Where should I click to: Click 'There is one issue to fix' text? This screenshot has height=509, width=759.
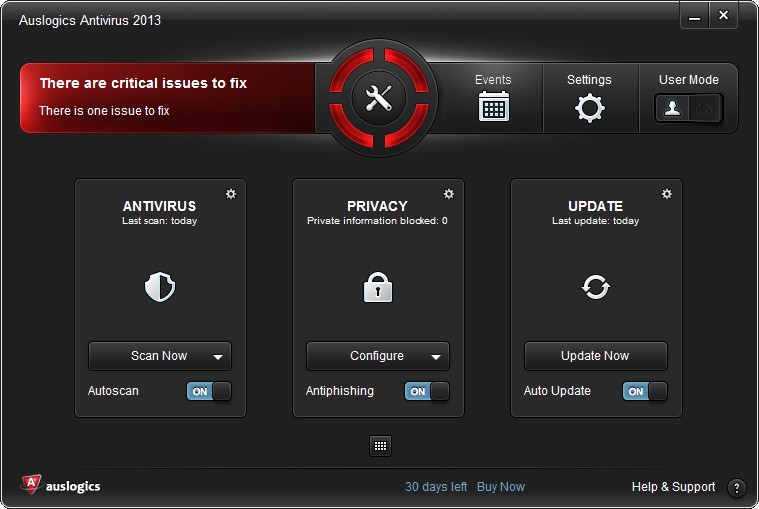[104, 111]
